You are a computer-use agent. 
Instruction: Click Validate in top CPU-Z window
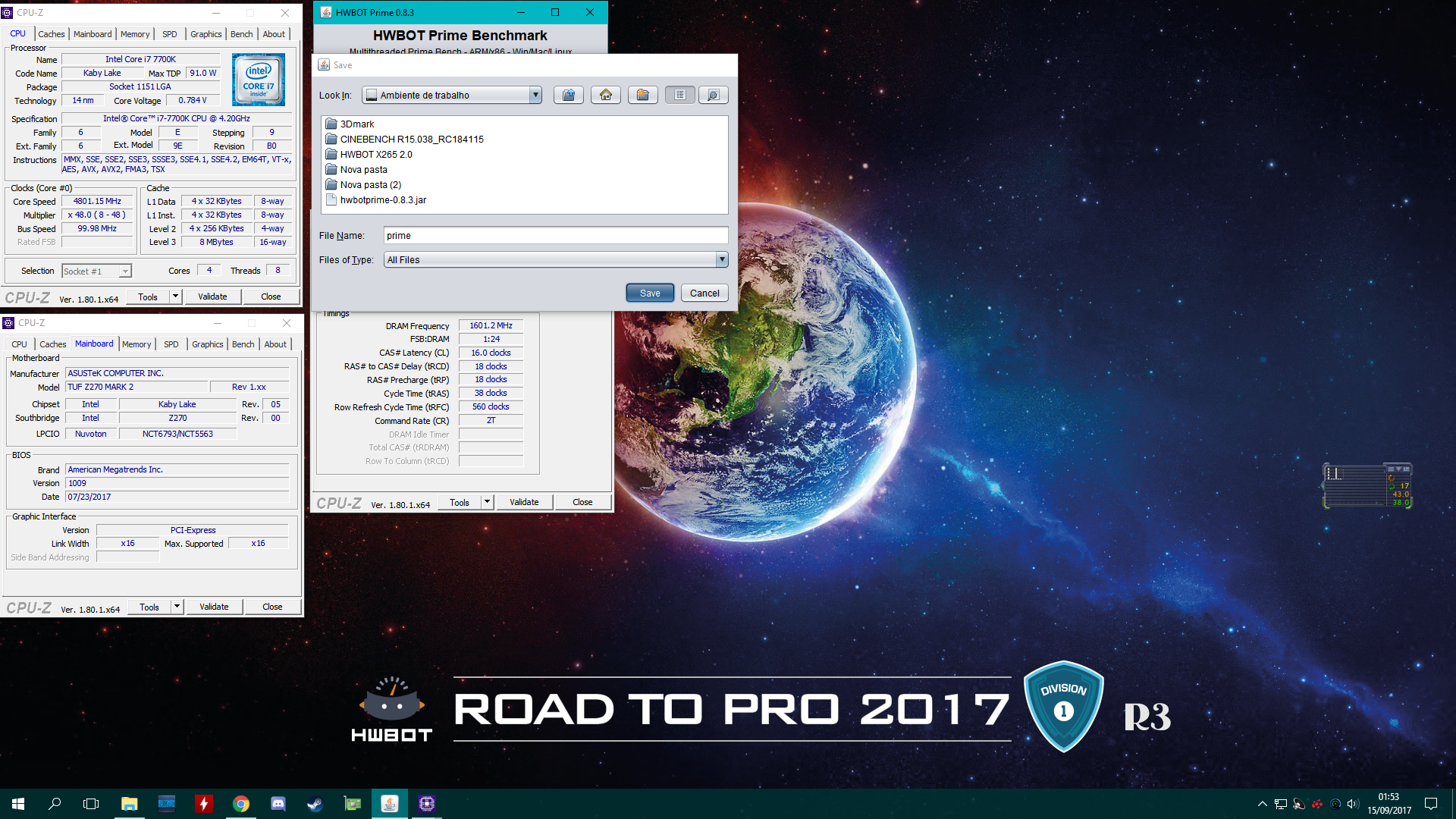click(x=212, y=297)
